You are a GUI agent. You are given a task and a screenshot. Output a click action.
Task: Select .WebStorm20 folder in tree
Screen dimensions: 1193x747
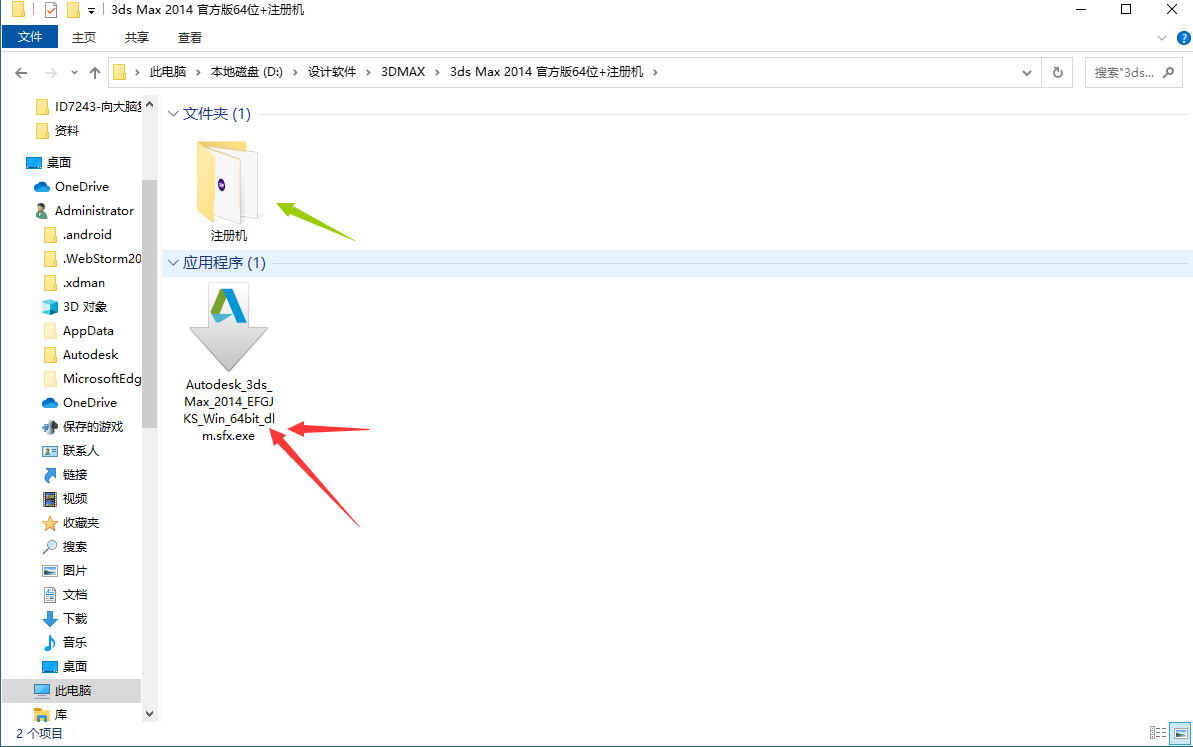(x=92, y=259)
